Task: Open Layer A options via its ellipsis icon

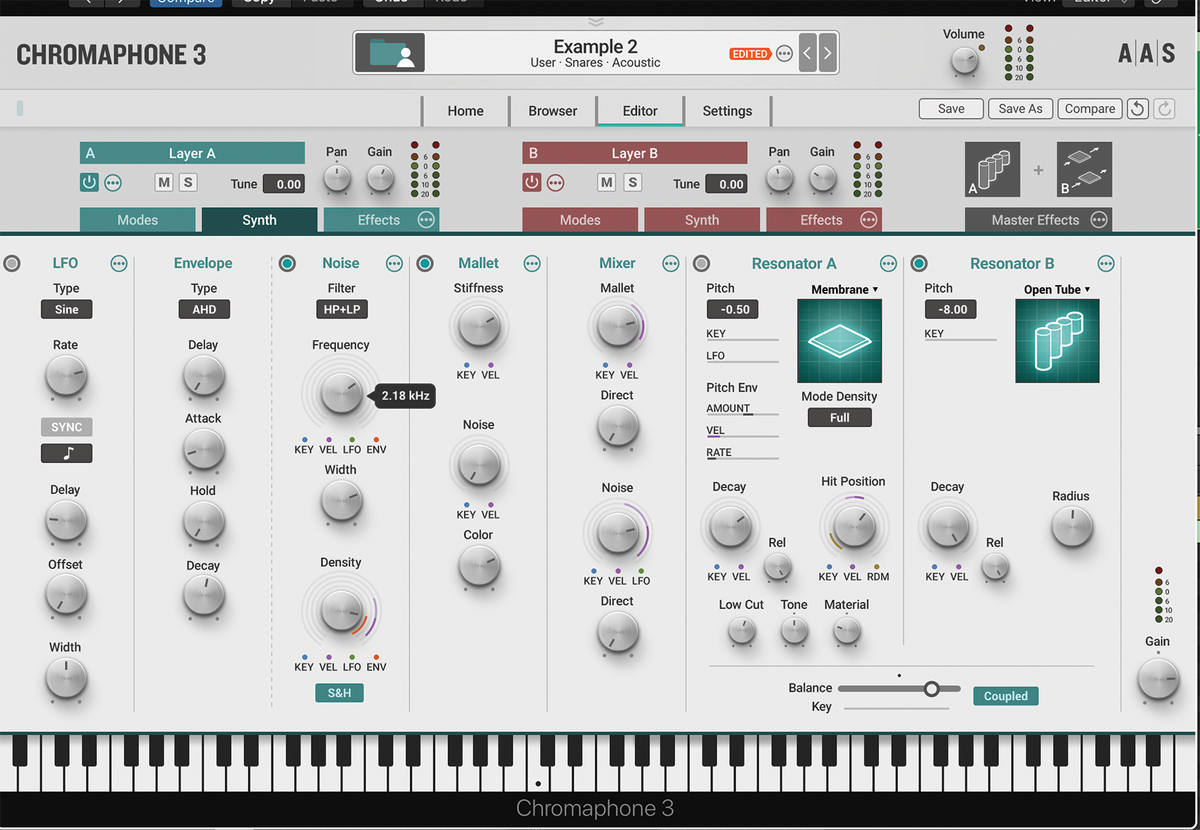Action: pyautogui.click(x=113, y=182)
